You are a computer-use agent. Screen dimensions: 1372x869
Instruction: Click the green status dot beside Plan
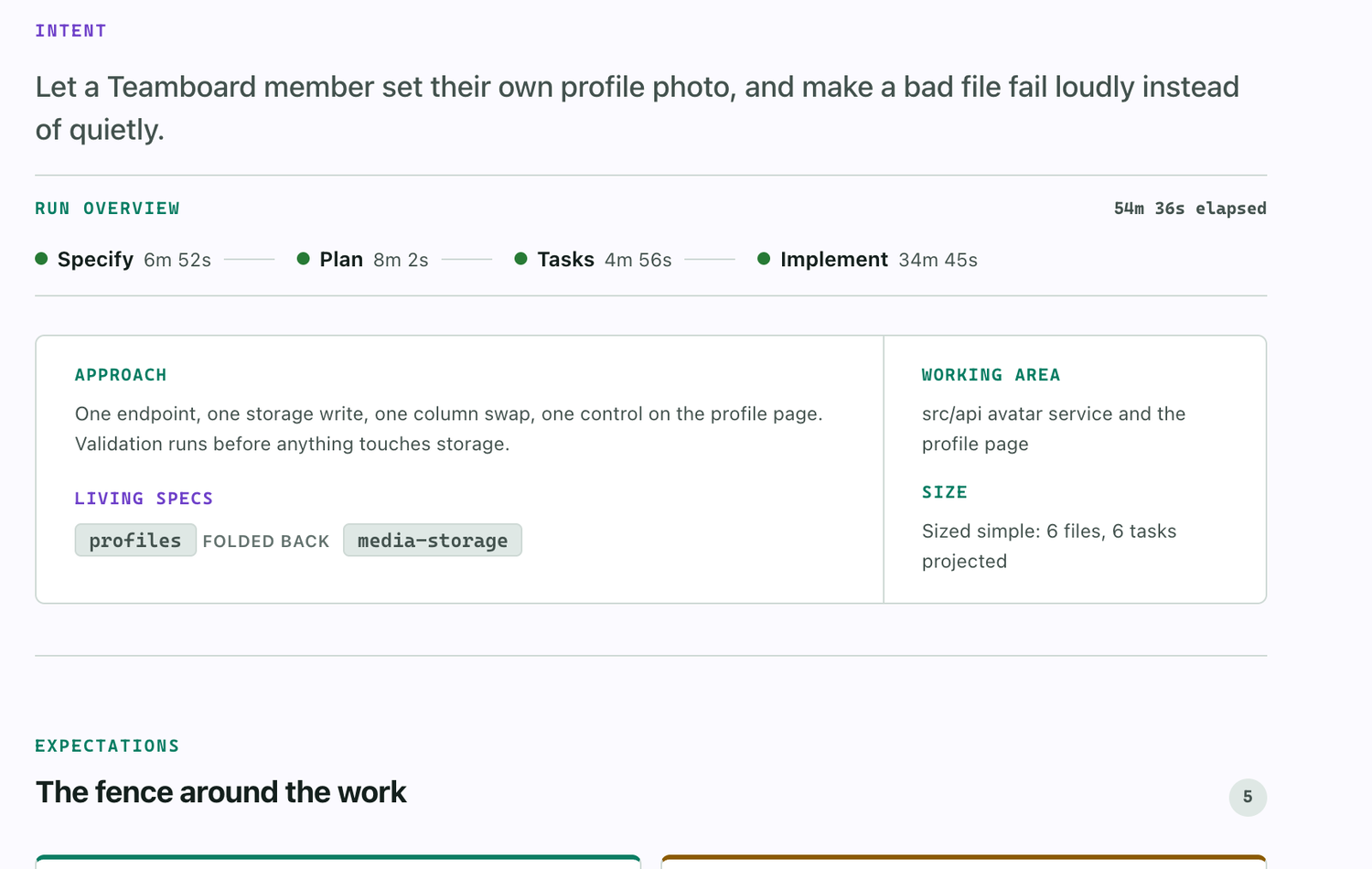304,259
